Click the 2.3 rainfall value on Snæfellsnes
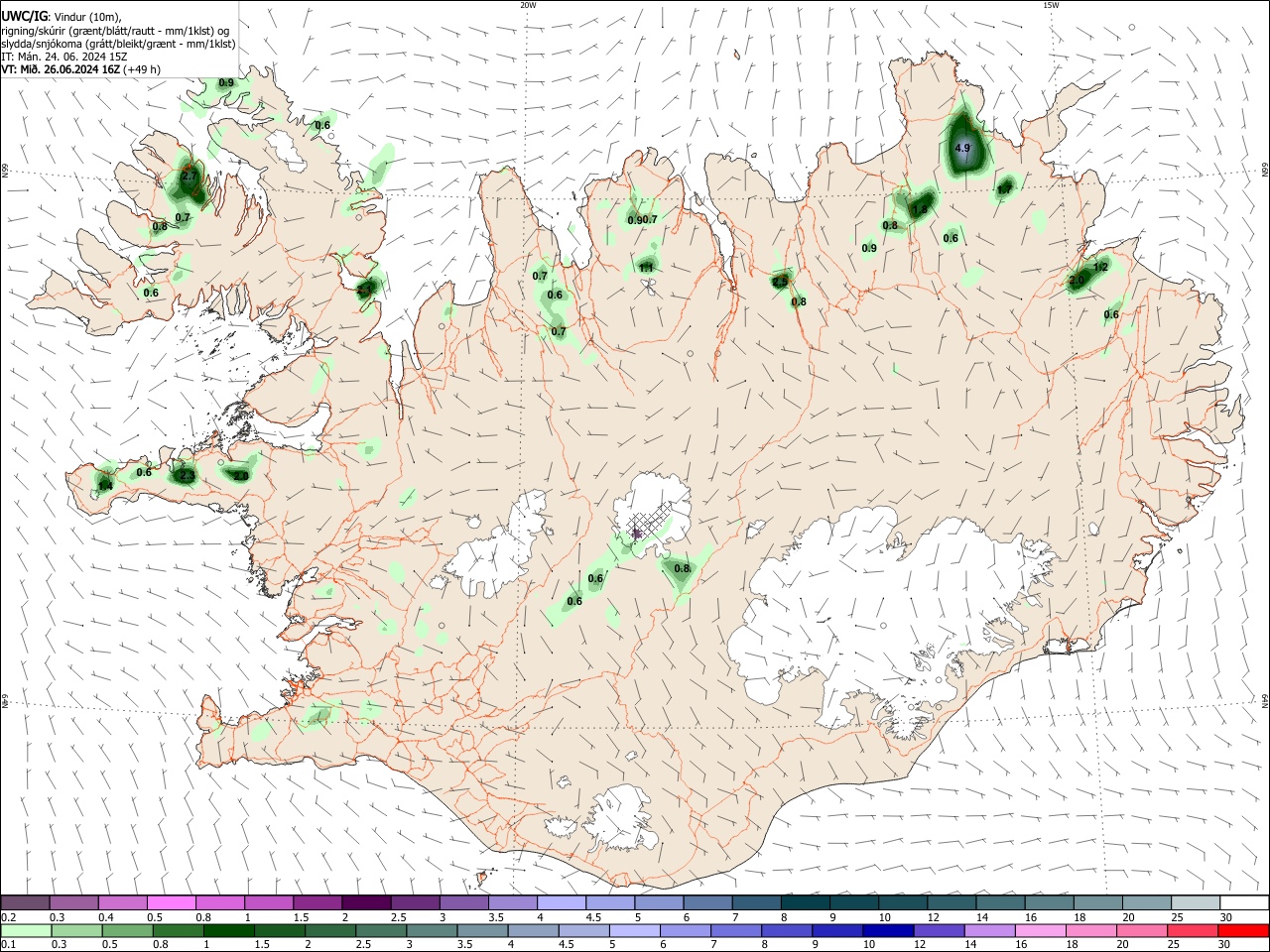Viewport: 1270px width, 952px height. (186, 476)
